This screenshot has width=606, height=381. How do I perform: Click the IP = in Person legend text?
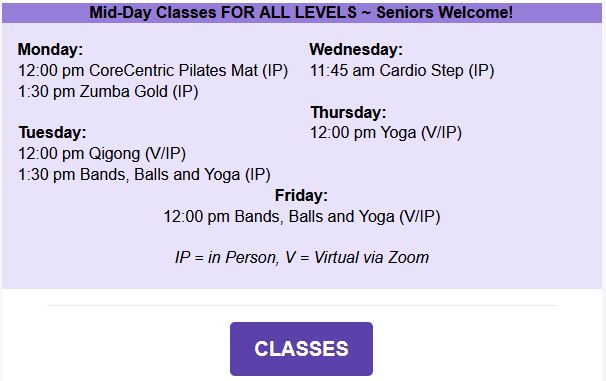(x=226, y=257)
